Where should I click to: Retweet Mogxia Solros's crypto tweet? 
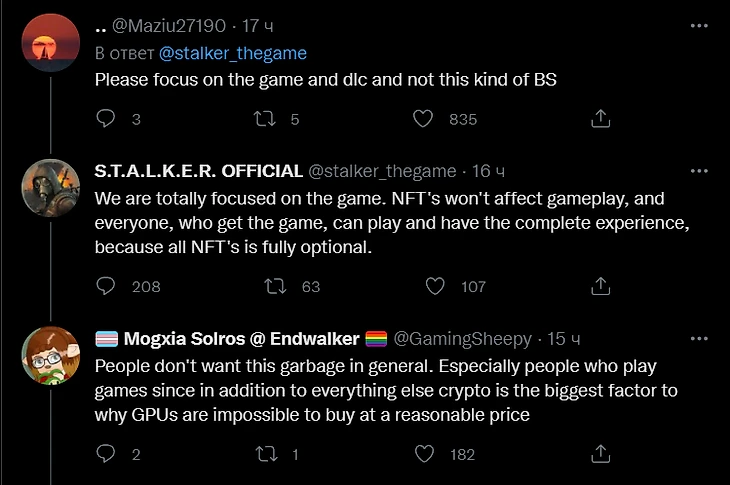click(x=266, y=454)
